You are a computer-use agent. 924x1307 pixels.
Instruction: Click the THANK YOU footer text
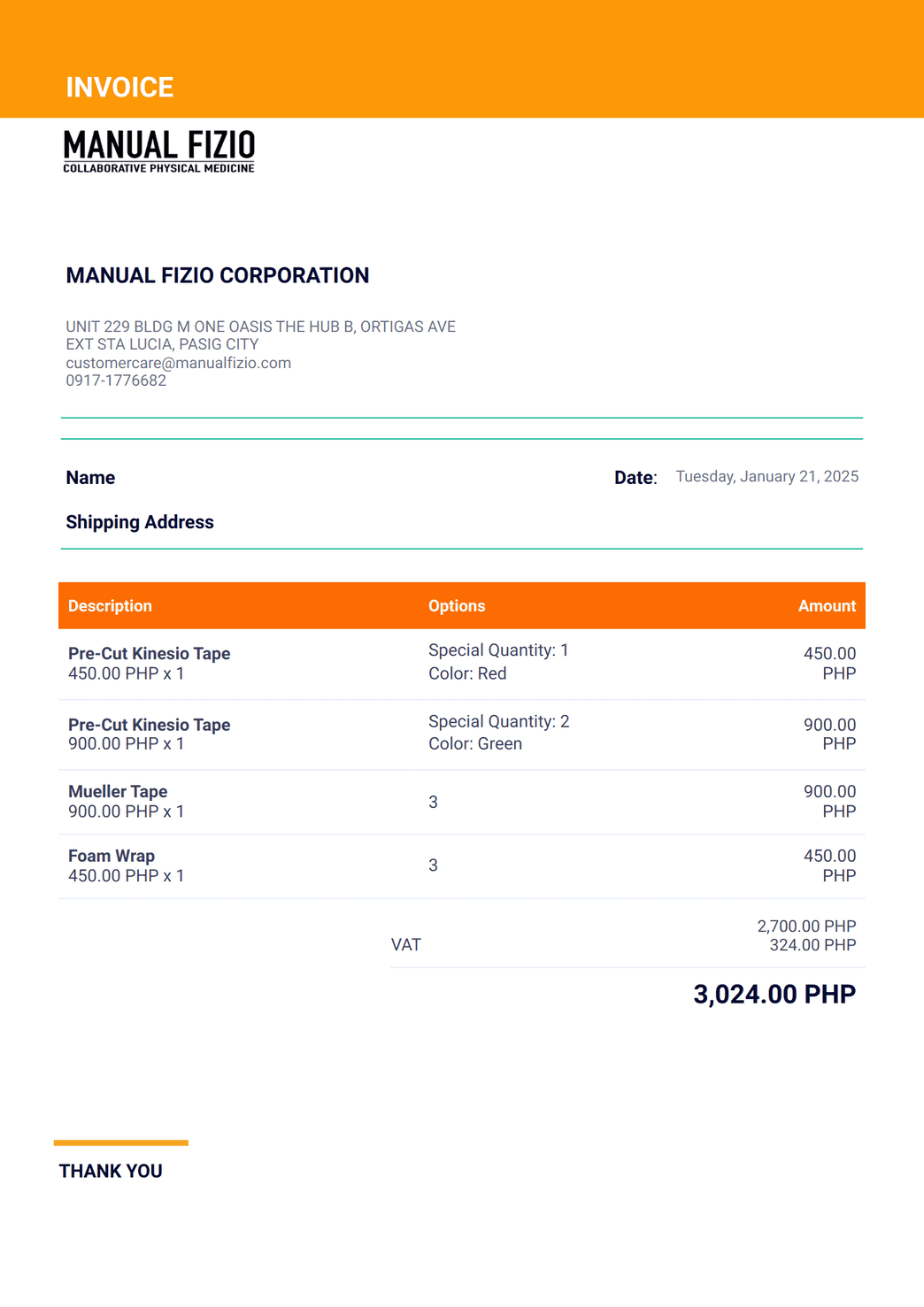tap(111, 1172)
